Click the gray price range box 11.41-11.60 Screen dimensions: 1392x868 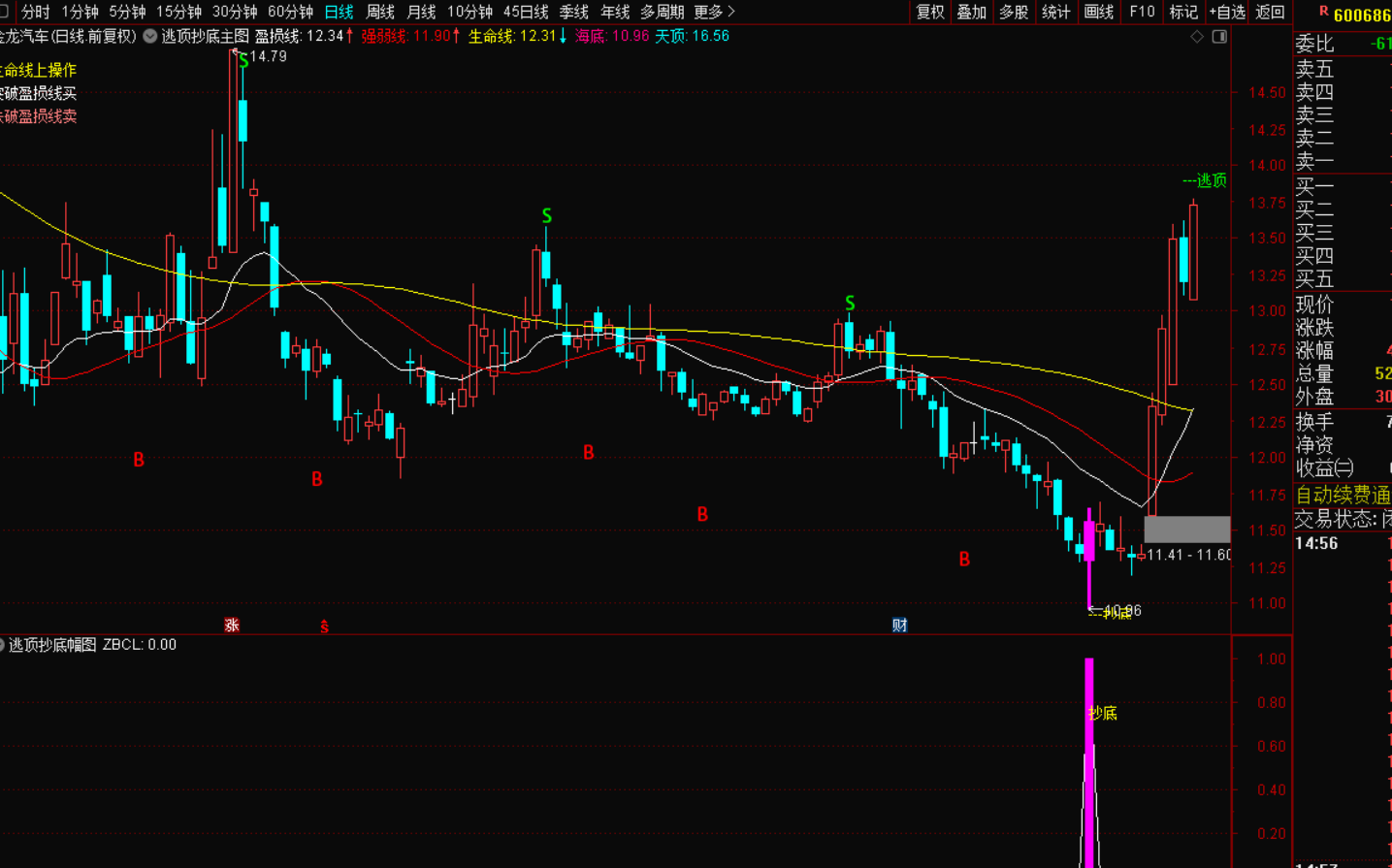(x=1186, y=530)
